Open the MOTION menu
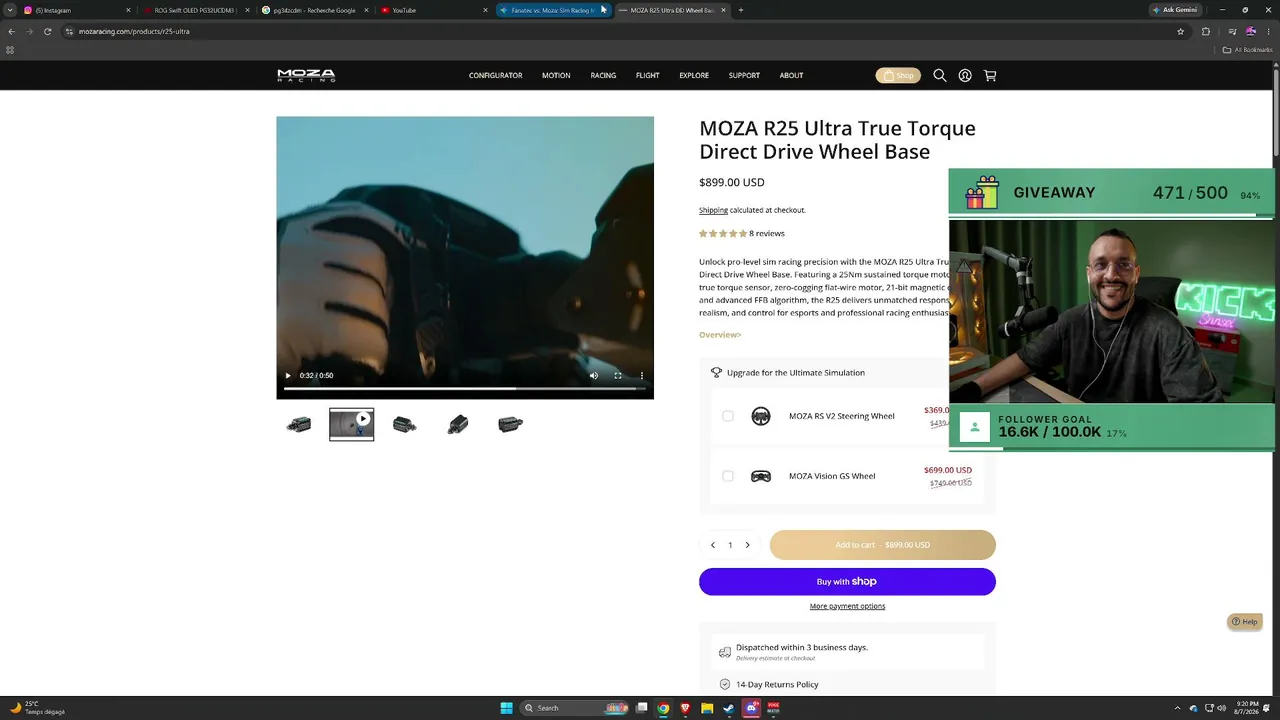1280x720 pixels. pyautogui.click(x=556, y=75)
